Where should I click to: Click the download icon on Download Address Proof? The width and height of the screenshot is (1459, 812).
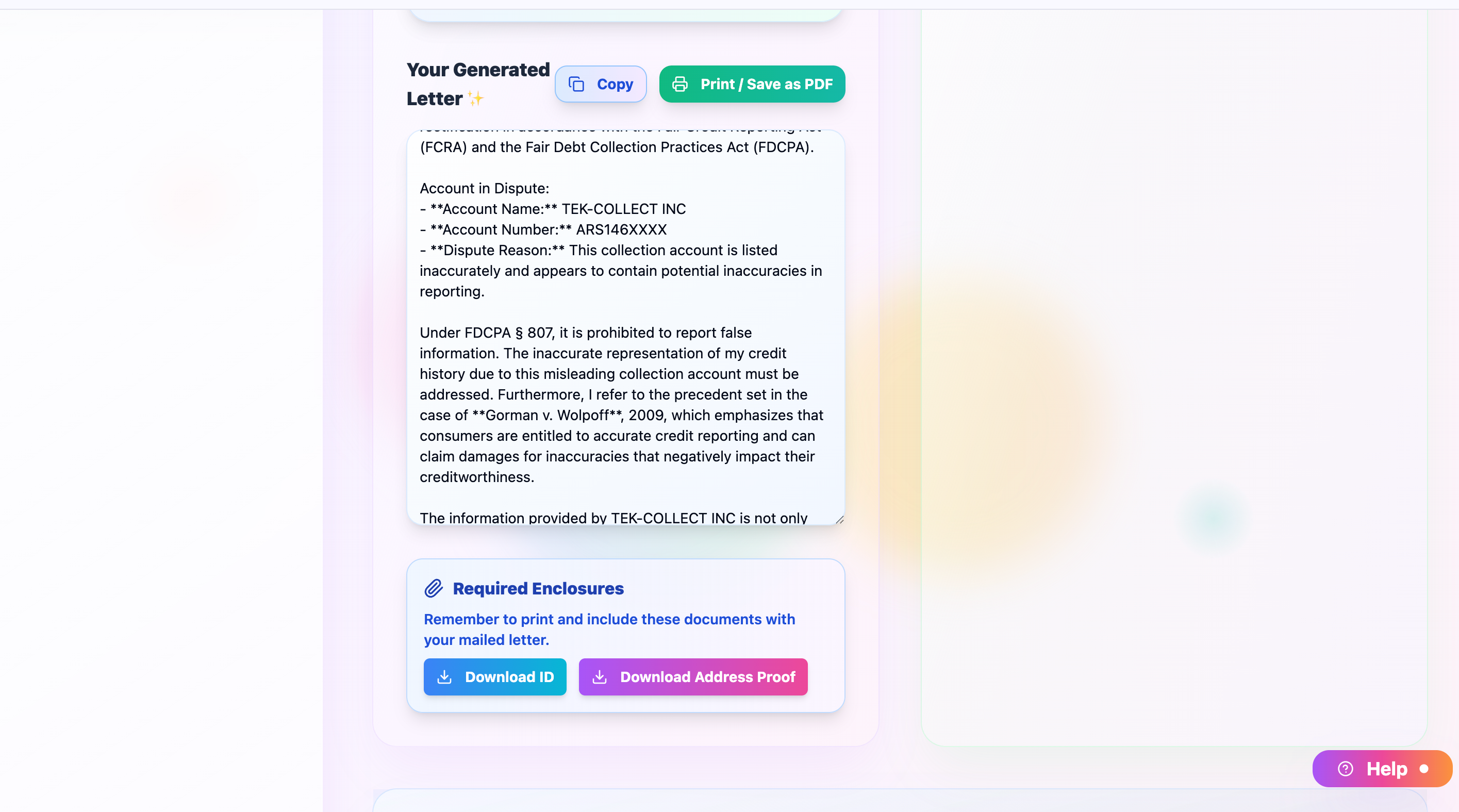tap(599, 676)
